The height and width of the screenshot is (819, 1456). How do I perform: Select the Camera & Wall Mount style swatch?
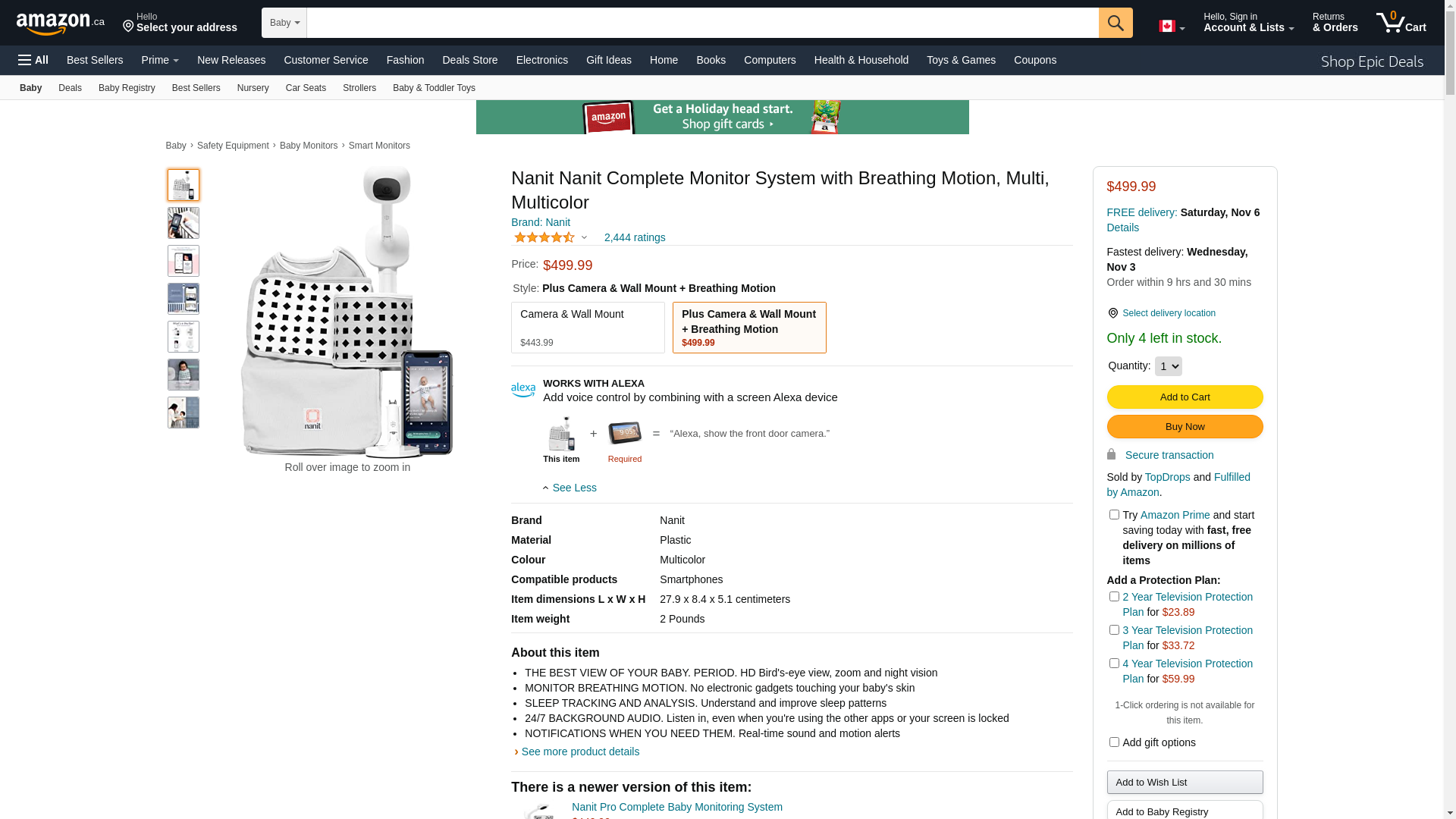click(588, 328)
